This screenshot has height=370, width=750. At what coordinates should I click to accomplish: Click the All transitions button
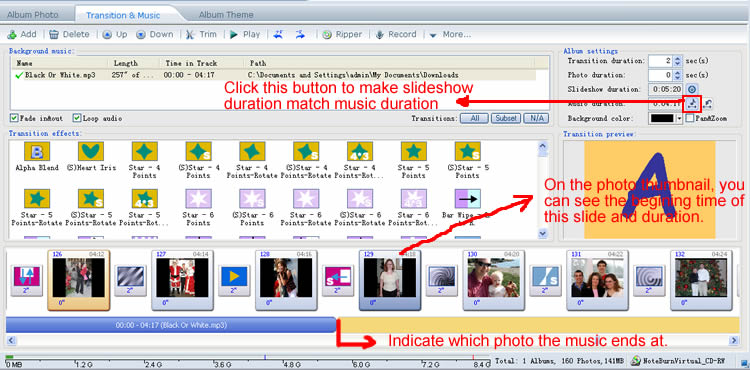coord(474,119)
